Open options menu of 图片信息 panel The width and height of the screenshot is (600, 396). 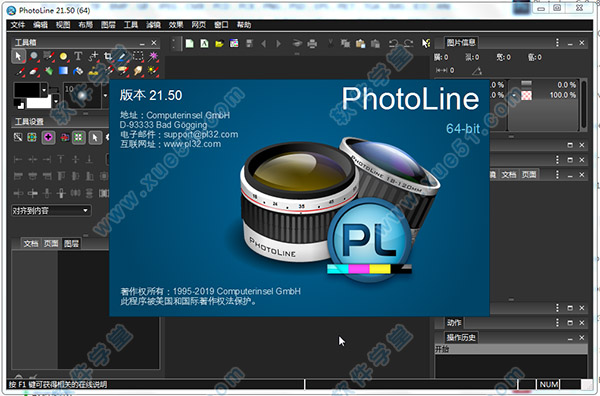557,42
